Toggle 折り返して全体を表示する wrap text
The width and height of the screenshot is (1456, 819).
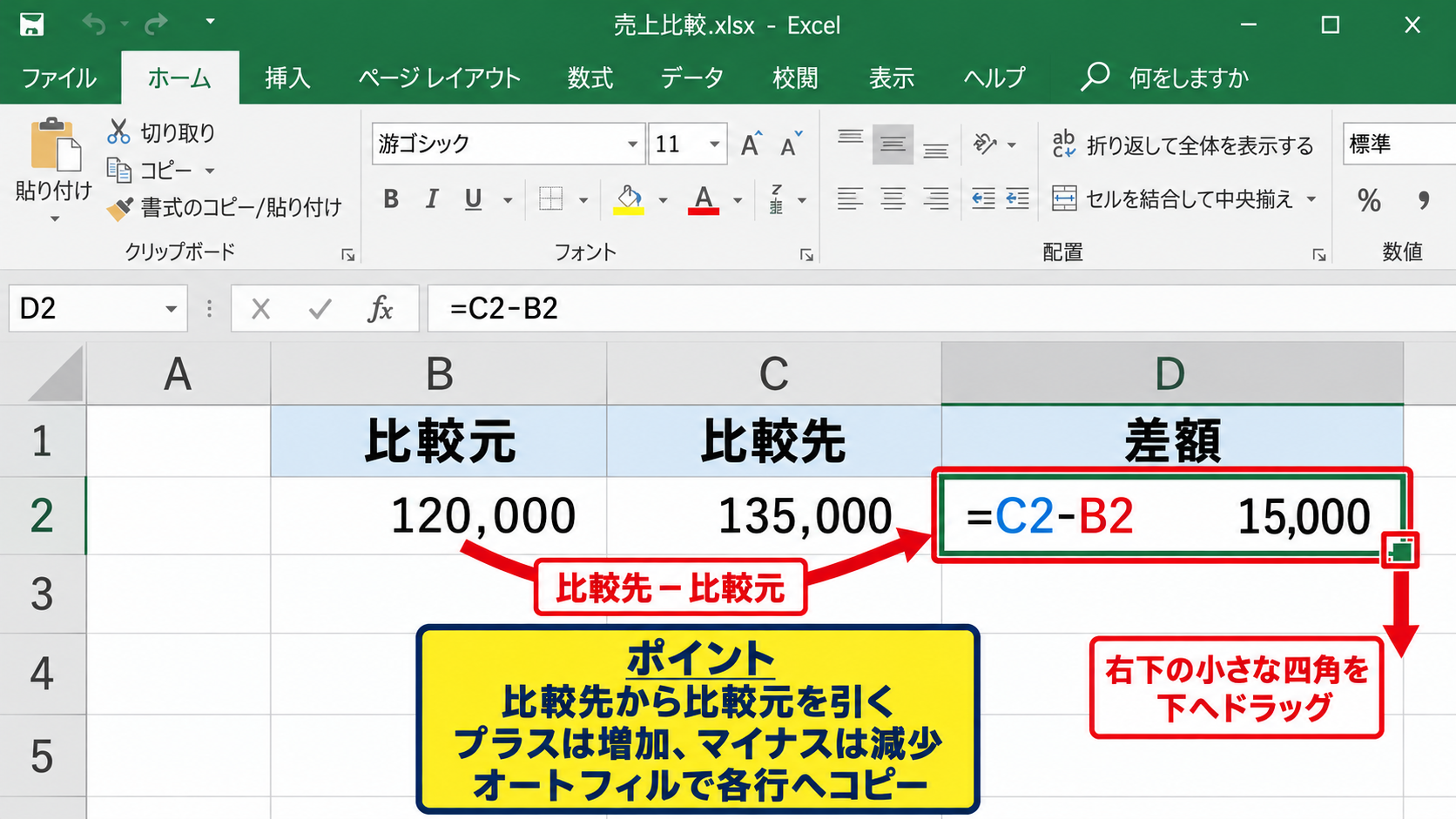click(1183, 145)
